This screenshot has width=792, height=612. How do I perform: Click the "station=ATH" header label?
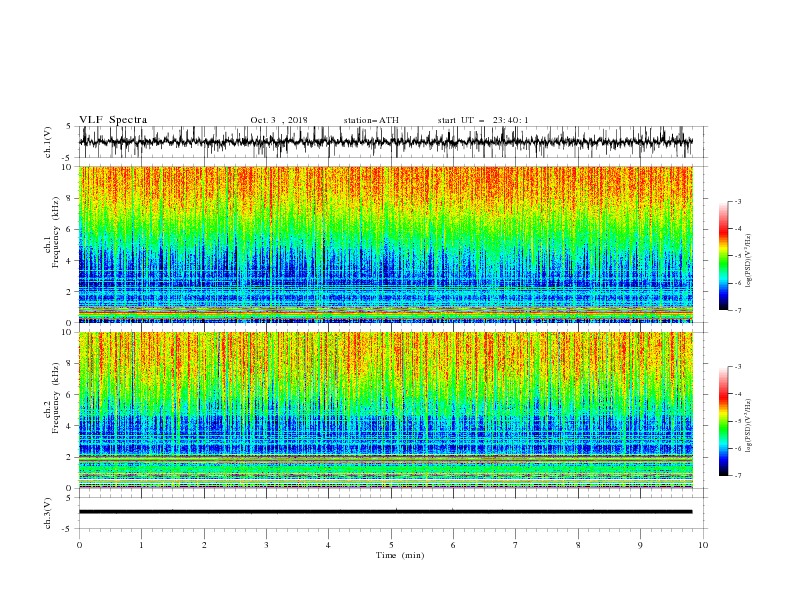[371, 120]
